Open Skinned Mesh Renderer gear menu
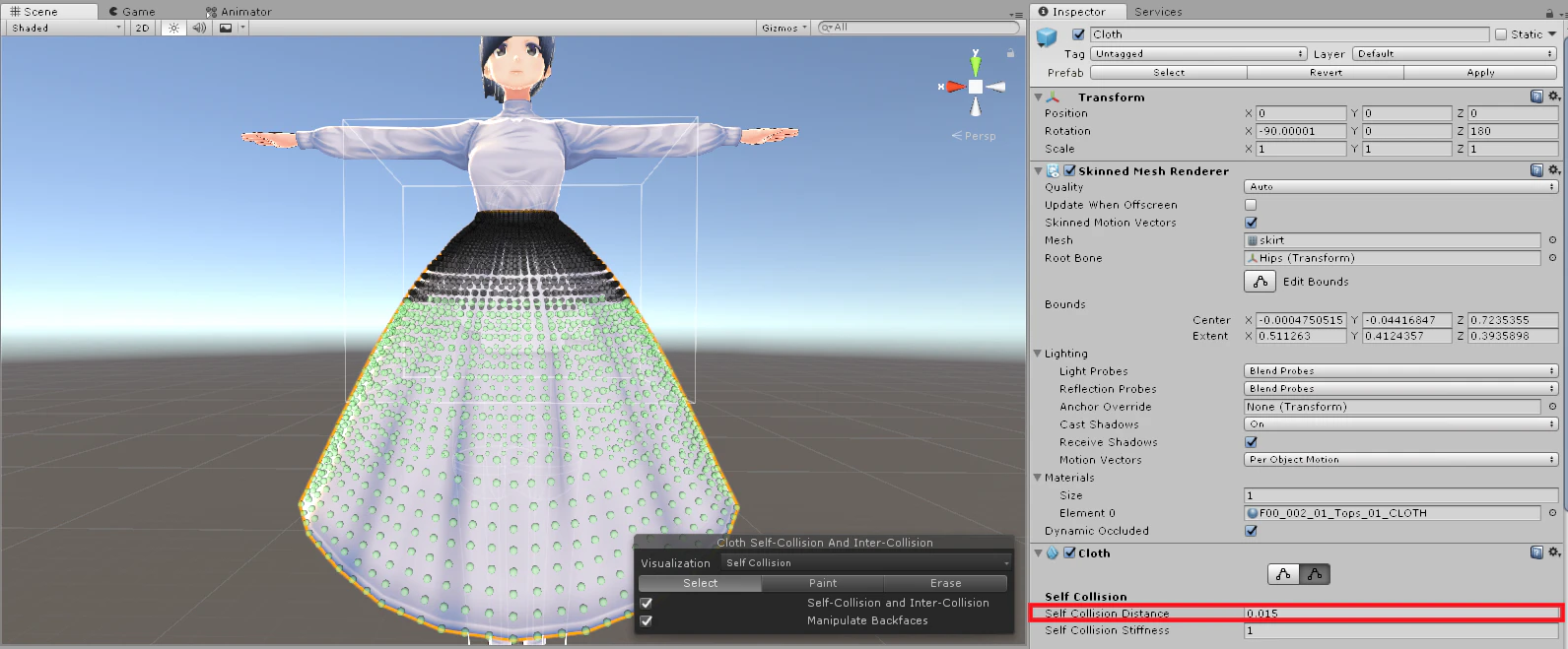 1553,170
